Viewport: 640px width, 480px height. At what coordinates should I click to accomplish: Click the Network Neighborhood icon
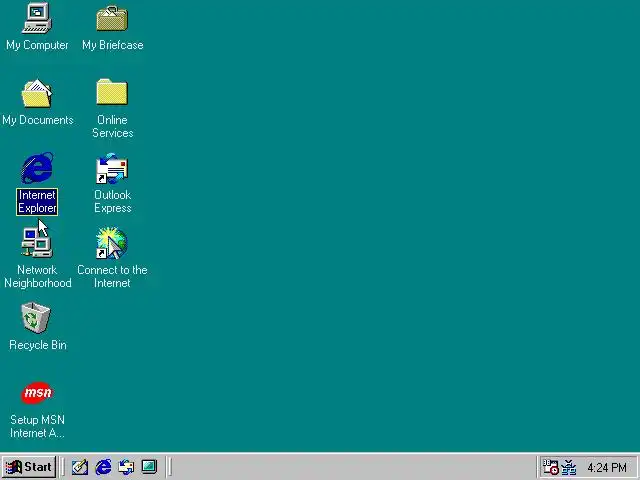click(37, 243)
